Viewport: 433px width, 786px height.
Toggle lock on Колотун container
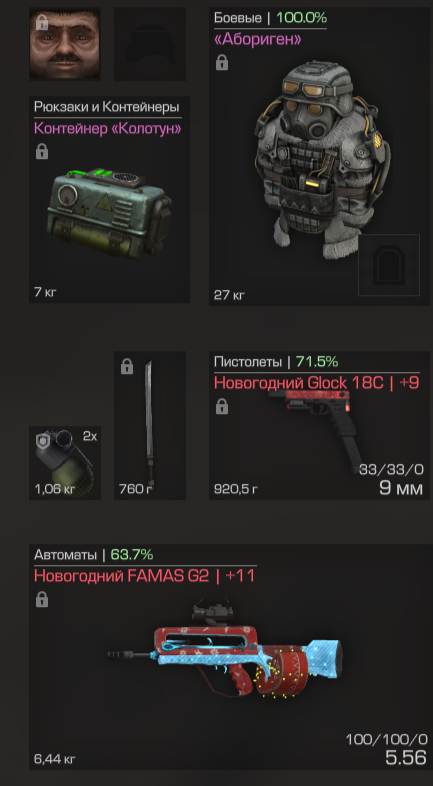click(42, 151)
